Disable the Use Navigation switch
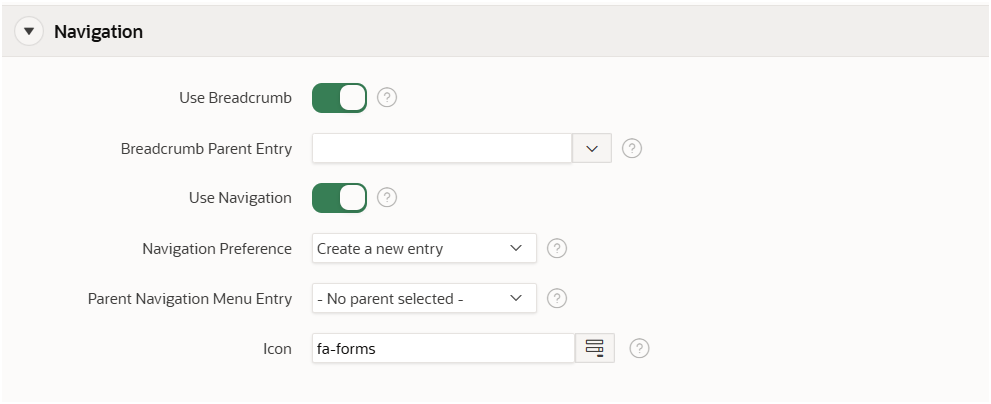Viewport: 991px width, 404px height. coord(339,198)
